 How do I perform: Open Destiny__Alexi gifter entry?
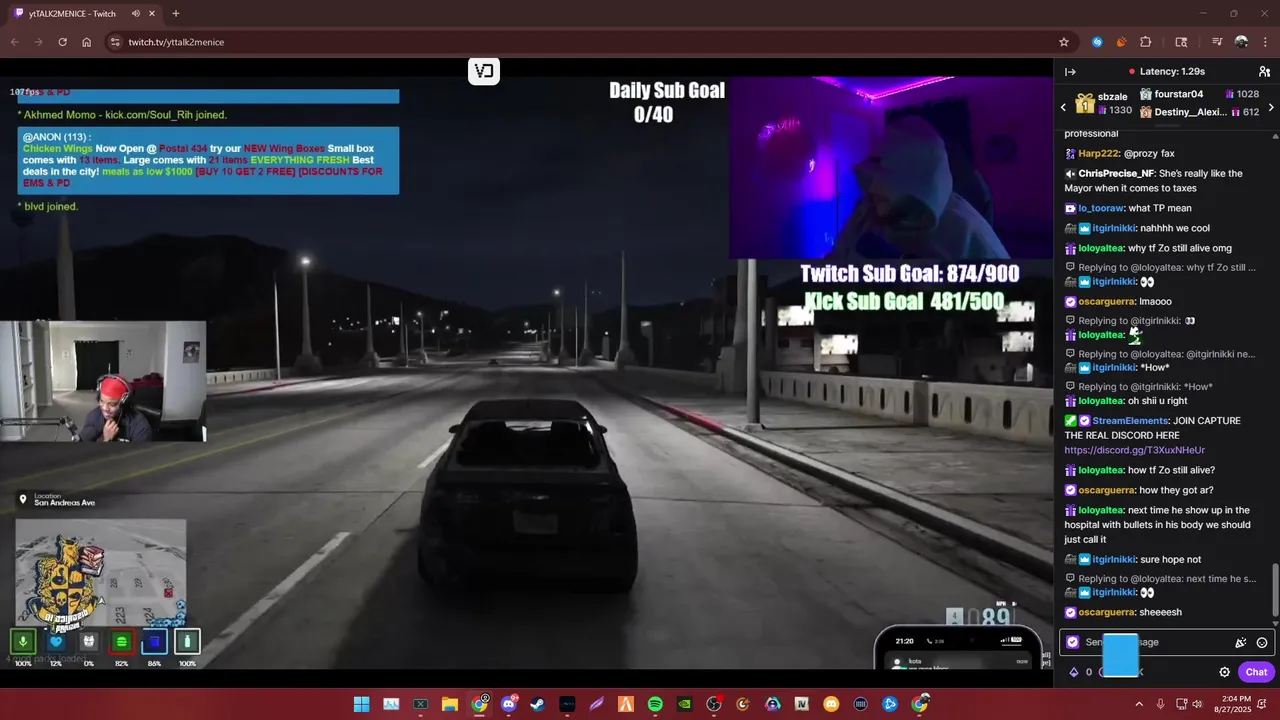[x=1200, y=112]
